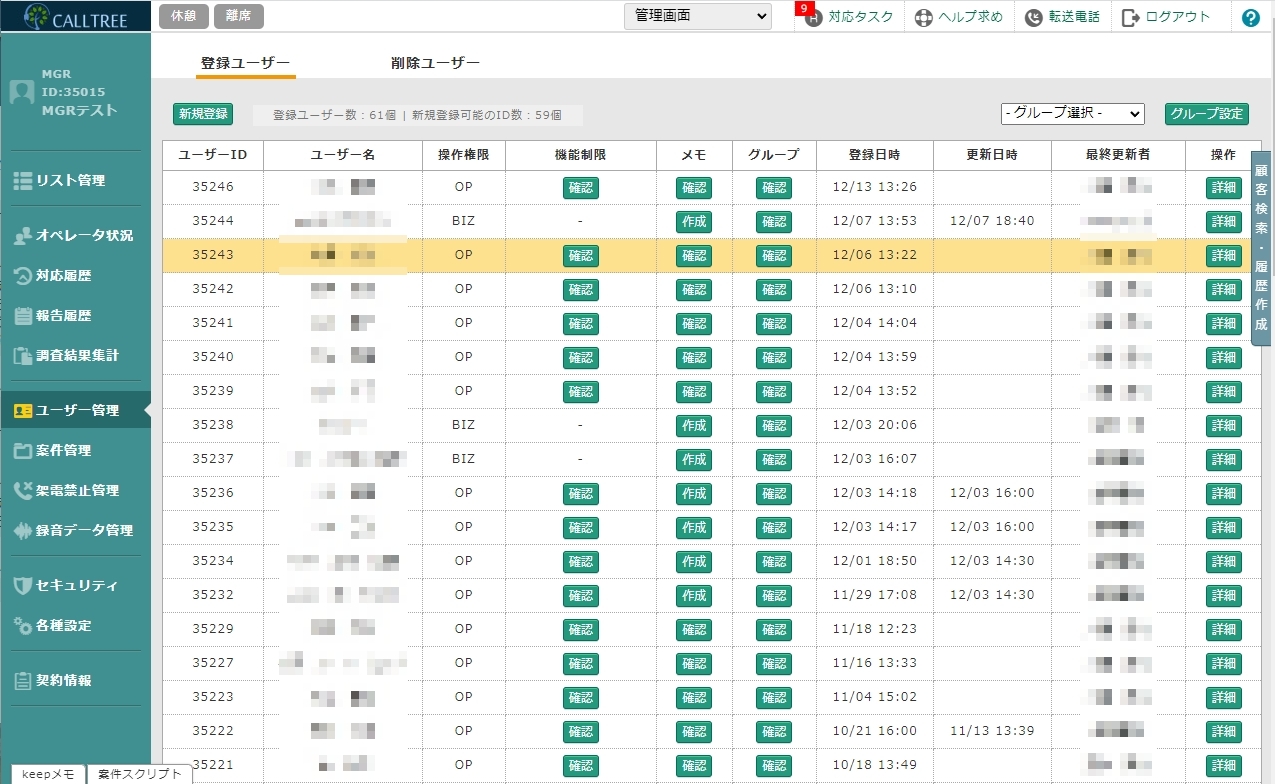Click the 対応タスク task icon
Screen dimensions: 1275x784
coord(813,18)
